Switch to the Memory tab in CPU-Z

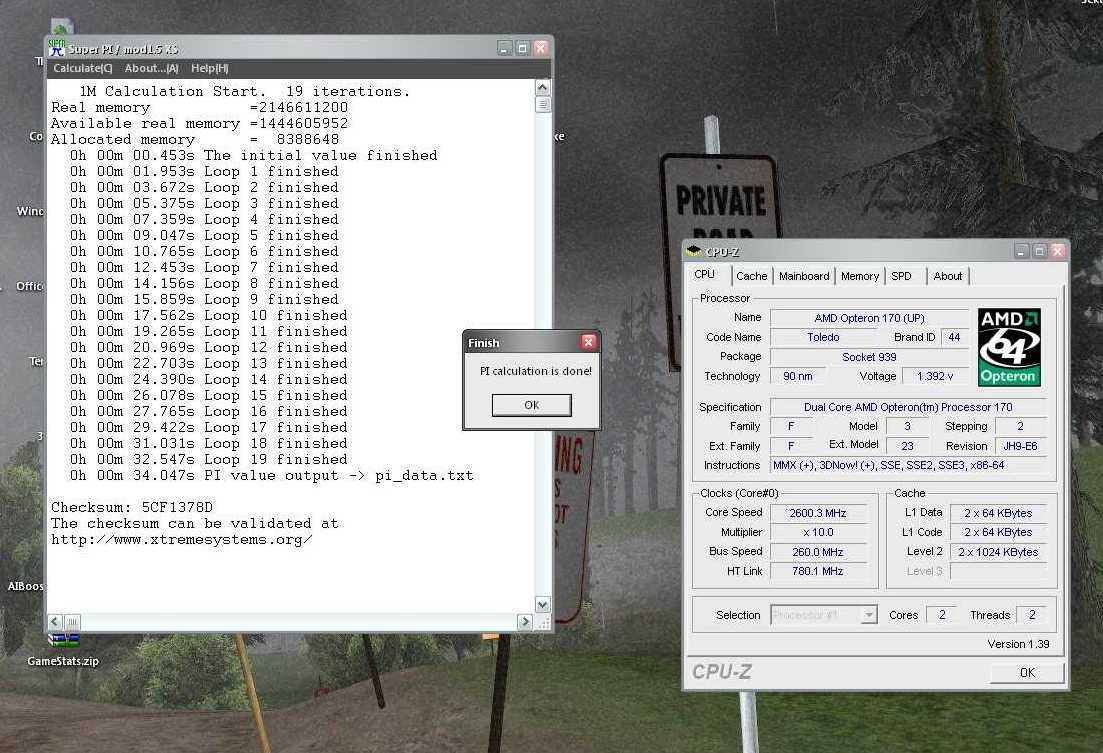860,276
